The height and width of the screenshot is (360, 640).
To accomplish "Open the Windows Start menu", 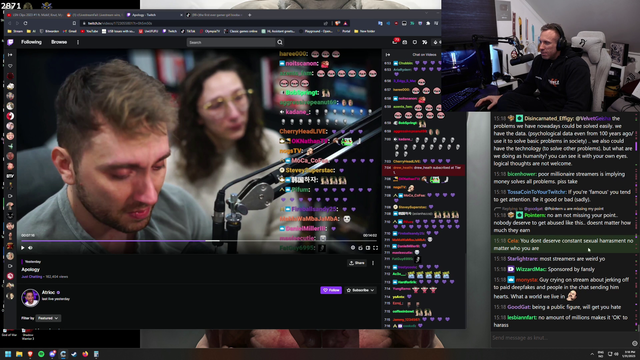I will (x=8, y=354).
